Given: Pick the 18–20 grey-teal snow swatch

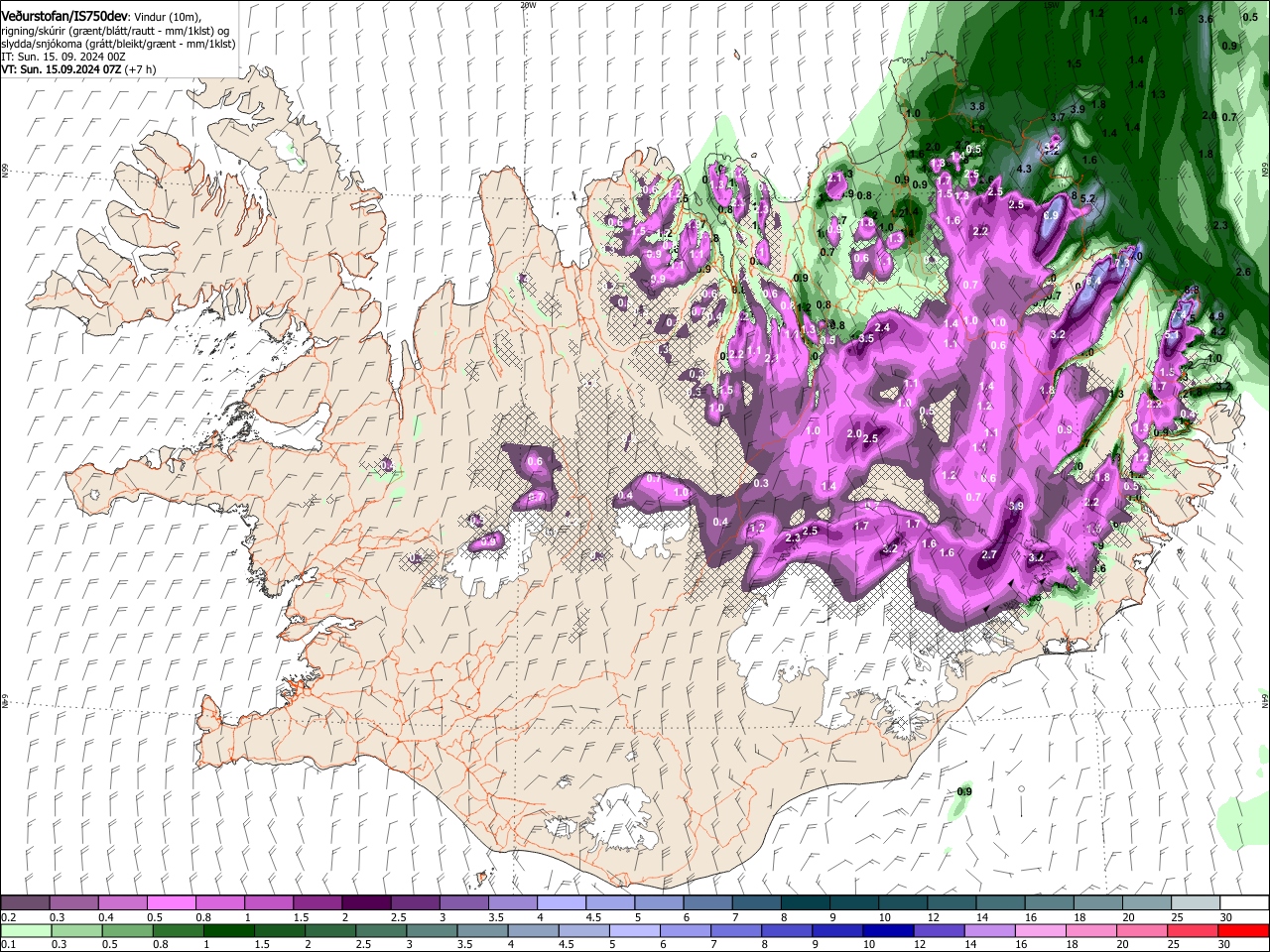Looking at the screenshot, I should pyautogui.click(x=1098, y=903).
